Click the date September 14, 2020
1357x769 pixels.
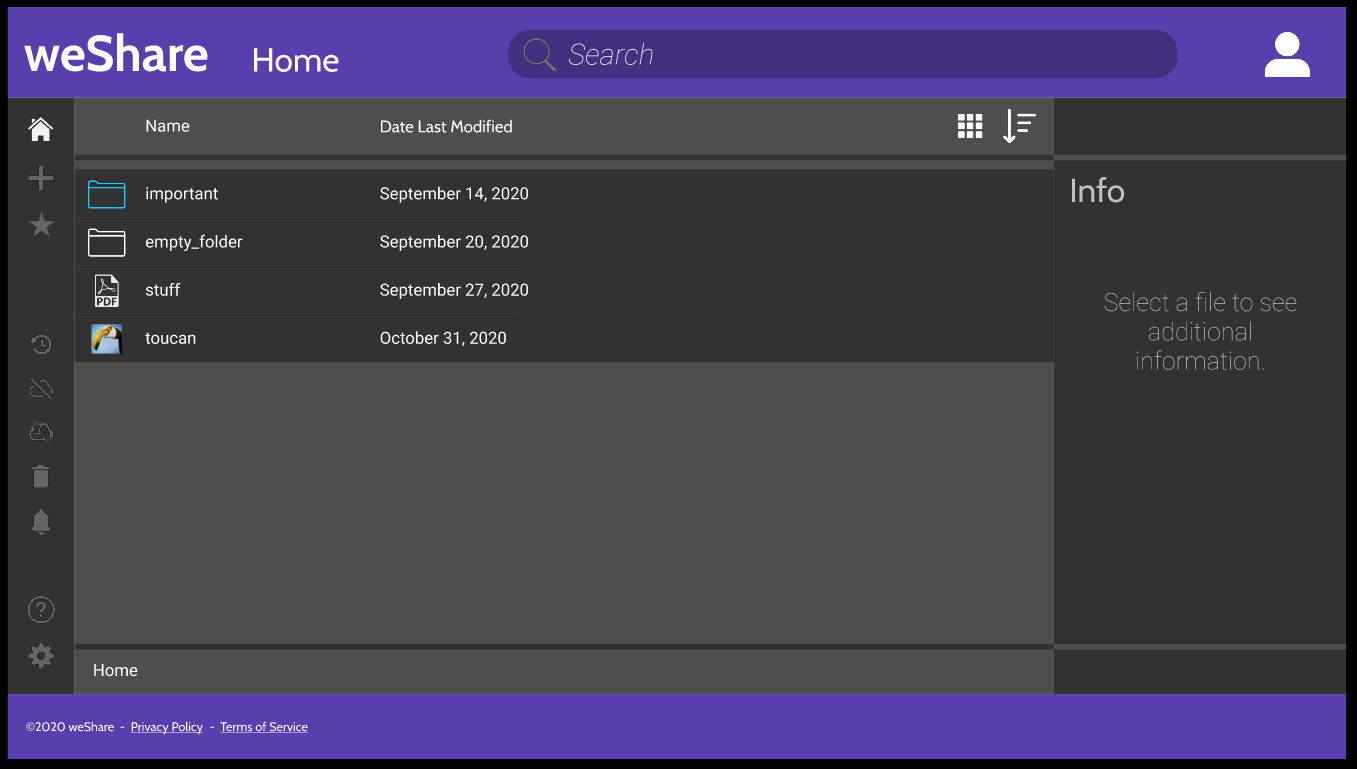[x=454, y=194]
